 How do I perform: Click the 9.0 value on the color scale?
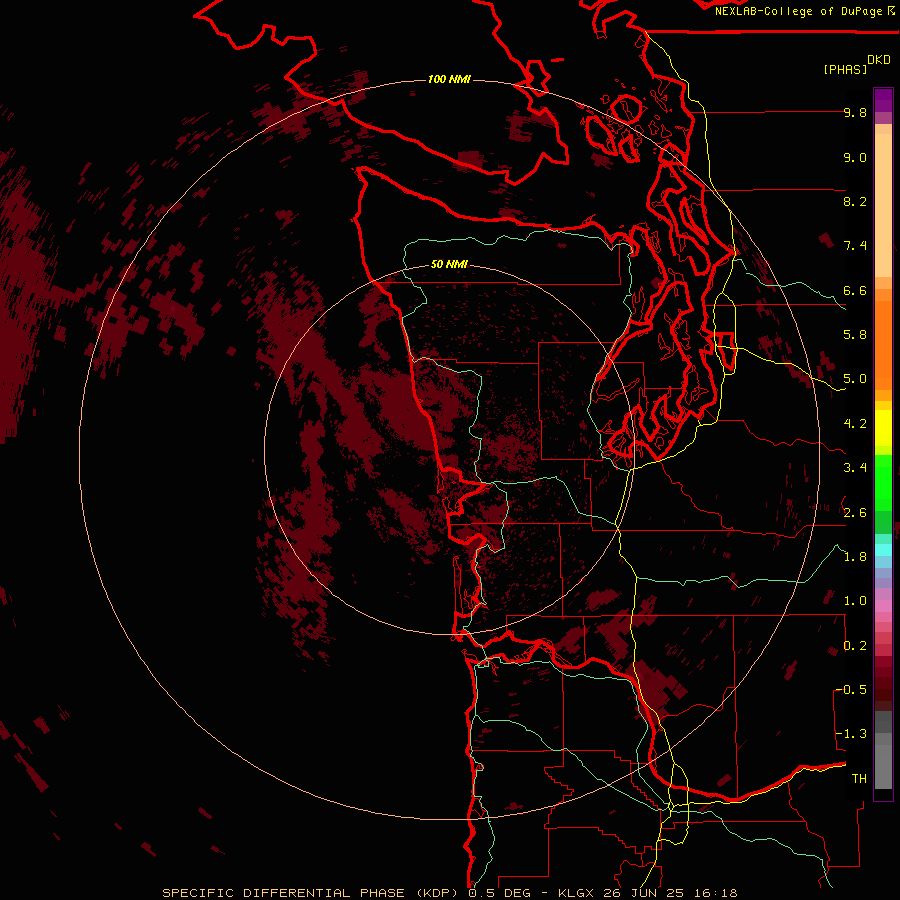[855, 157]
